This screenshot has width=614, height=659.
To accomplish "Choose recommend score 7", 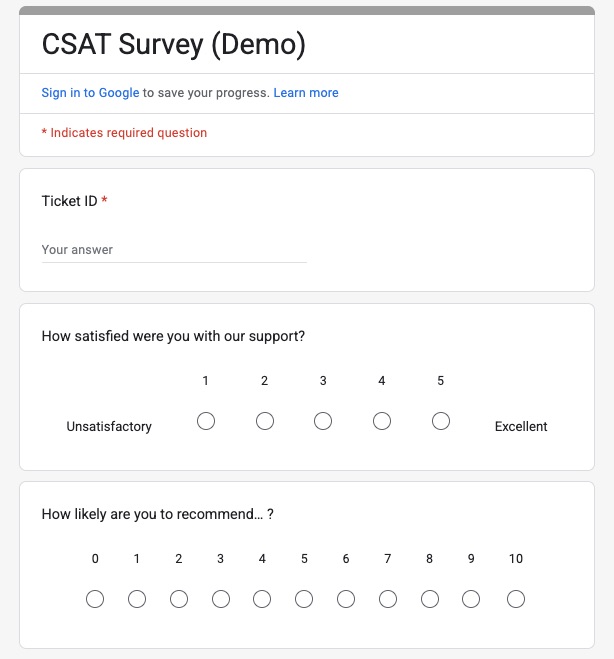I will [x=388, y=599].
